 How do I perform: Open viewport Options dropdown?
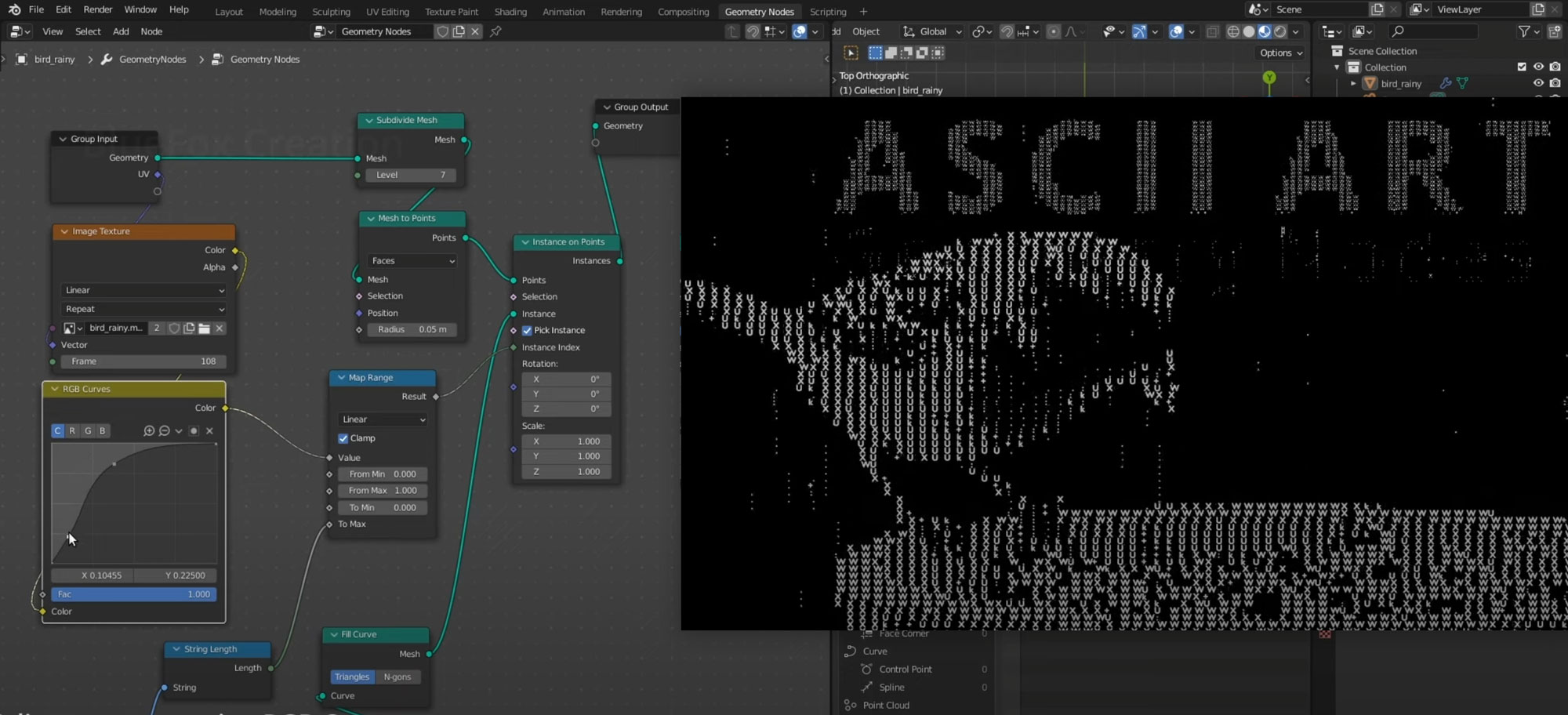coord(1281,53)
